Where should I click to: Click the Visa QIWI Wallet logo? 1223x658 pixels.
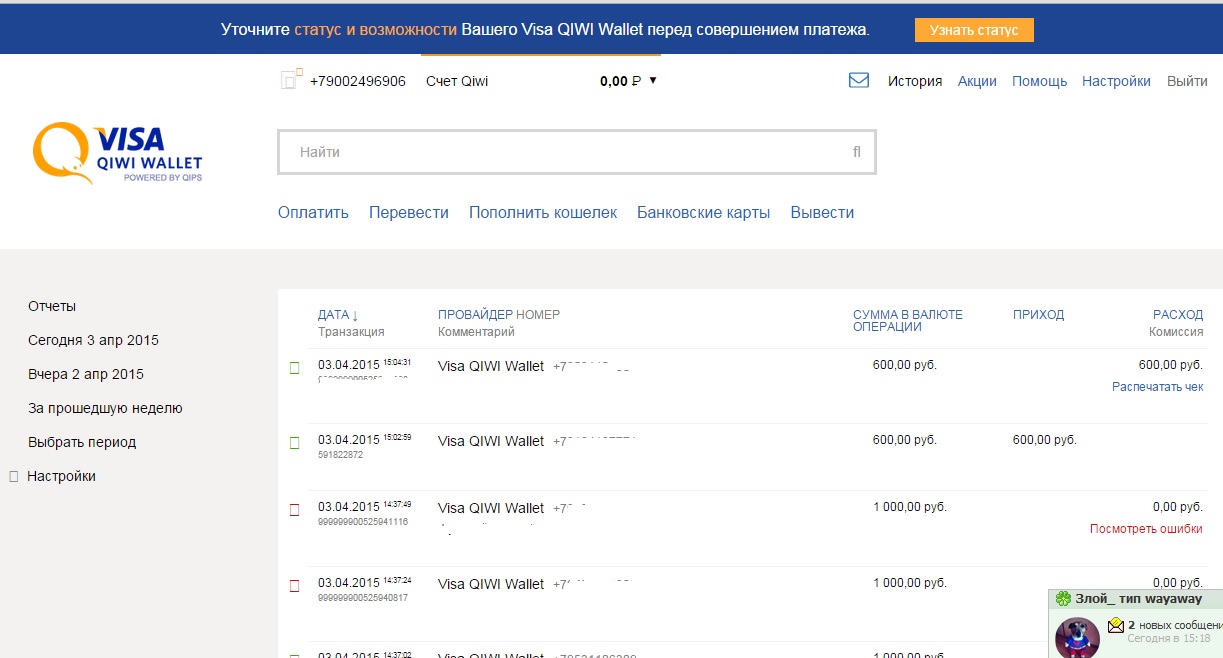(x=118, y=154)
